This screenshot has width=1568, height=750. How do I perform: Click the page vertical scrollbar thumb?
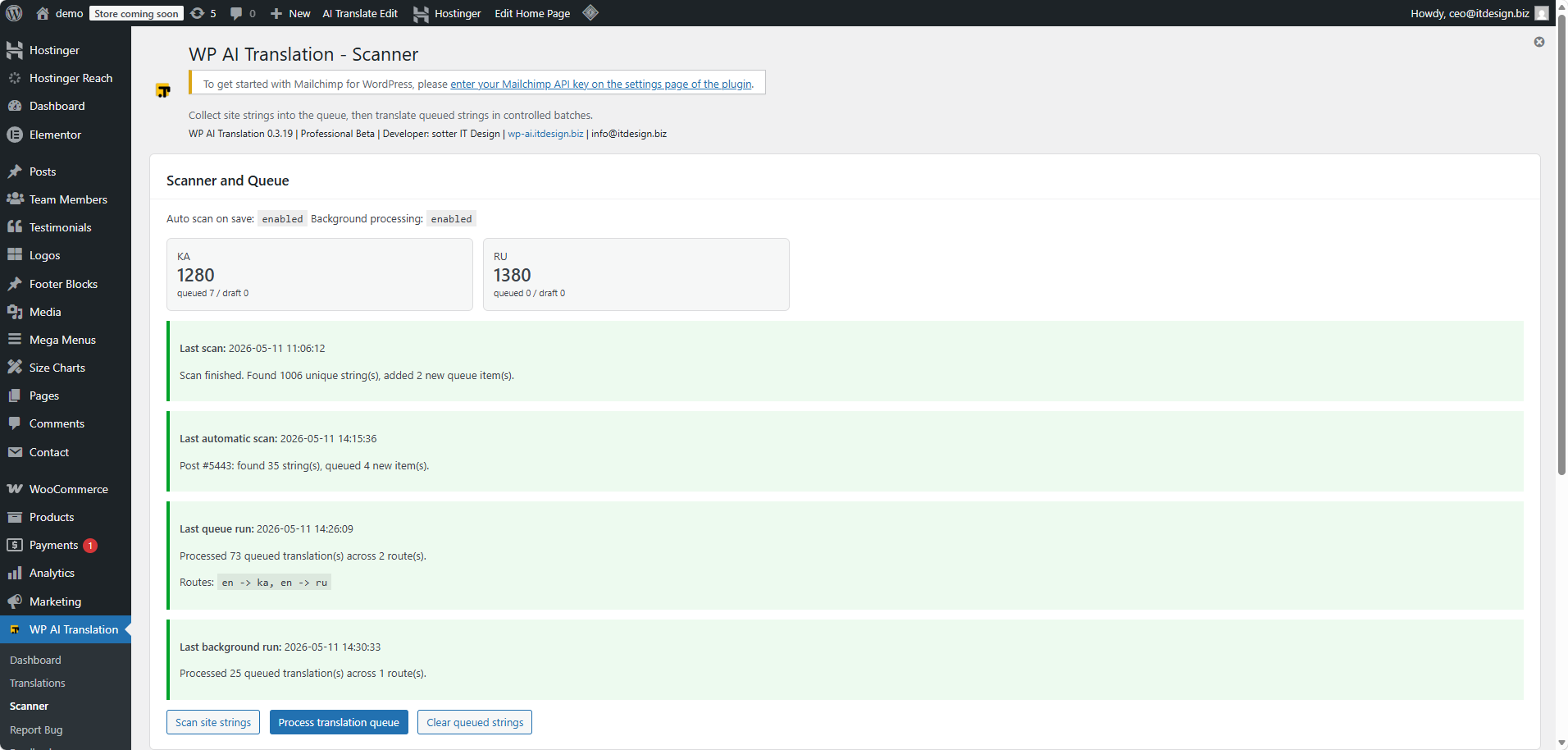coord(1561,244)
